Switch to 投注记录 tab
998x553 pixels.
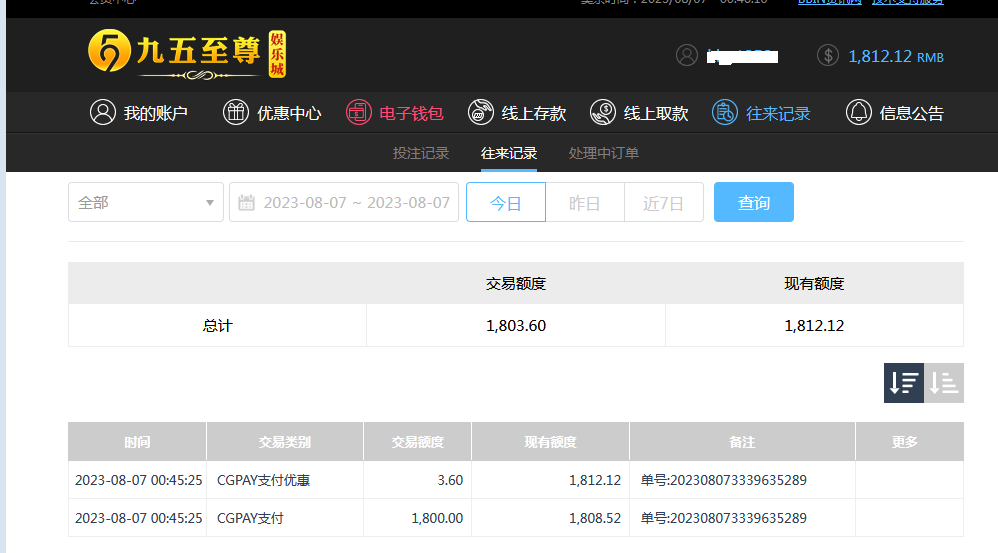point(421,153)
